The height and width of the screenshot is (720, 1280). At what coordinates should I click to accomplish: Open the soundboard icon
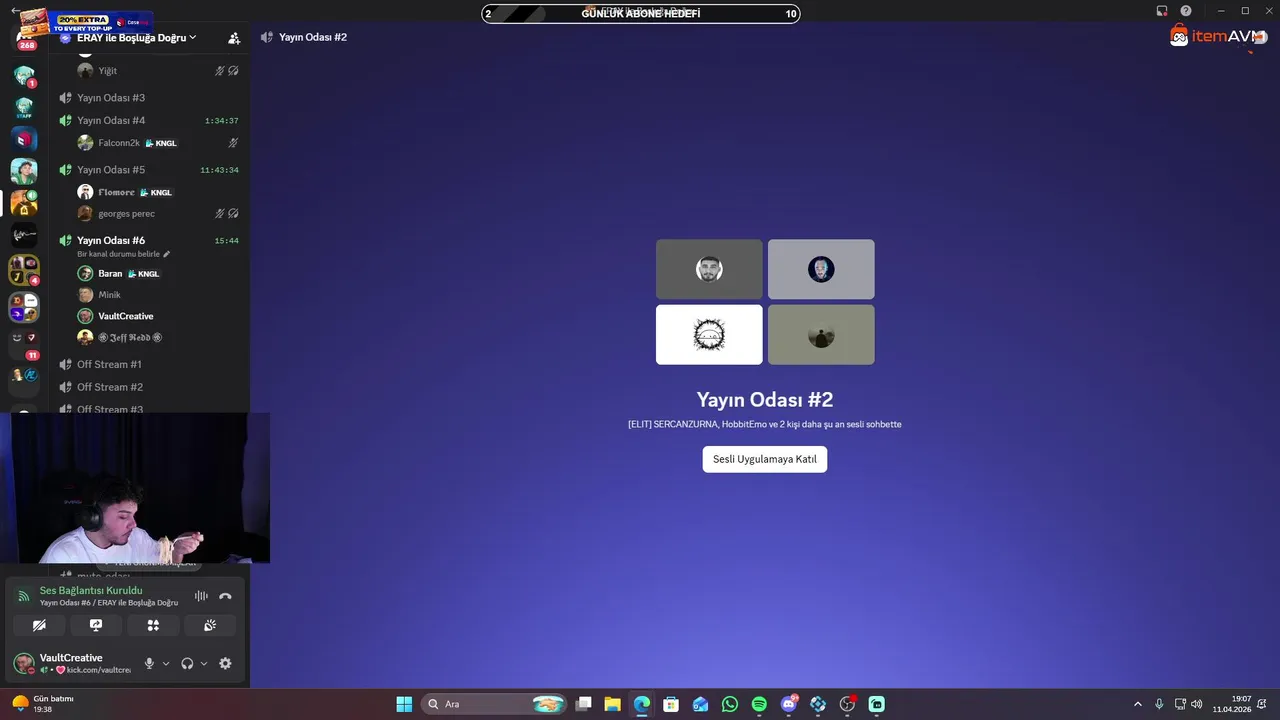(210, 625)
